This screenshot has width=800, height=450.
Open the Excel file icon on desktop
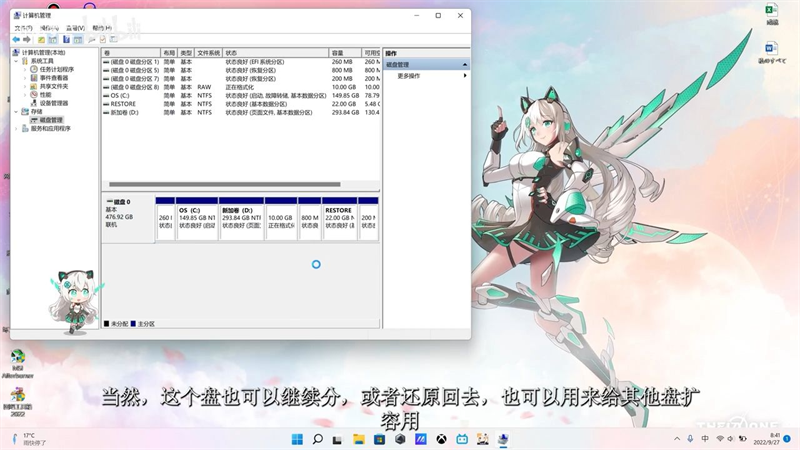coord(771,14)
